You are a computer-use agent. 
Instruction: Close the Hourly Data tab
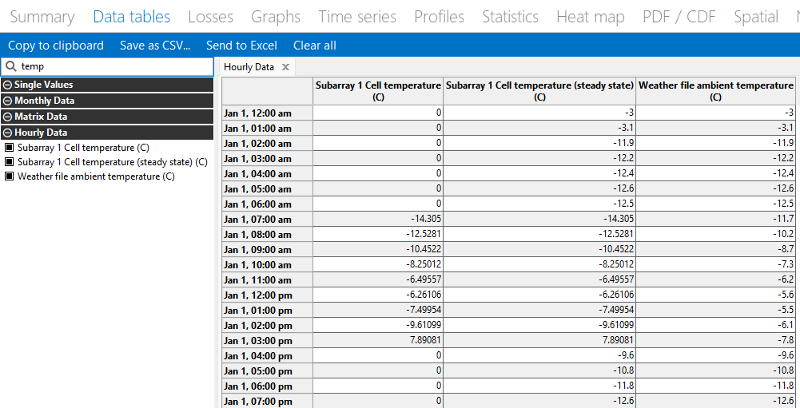286,67
